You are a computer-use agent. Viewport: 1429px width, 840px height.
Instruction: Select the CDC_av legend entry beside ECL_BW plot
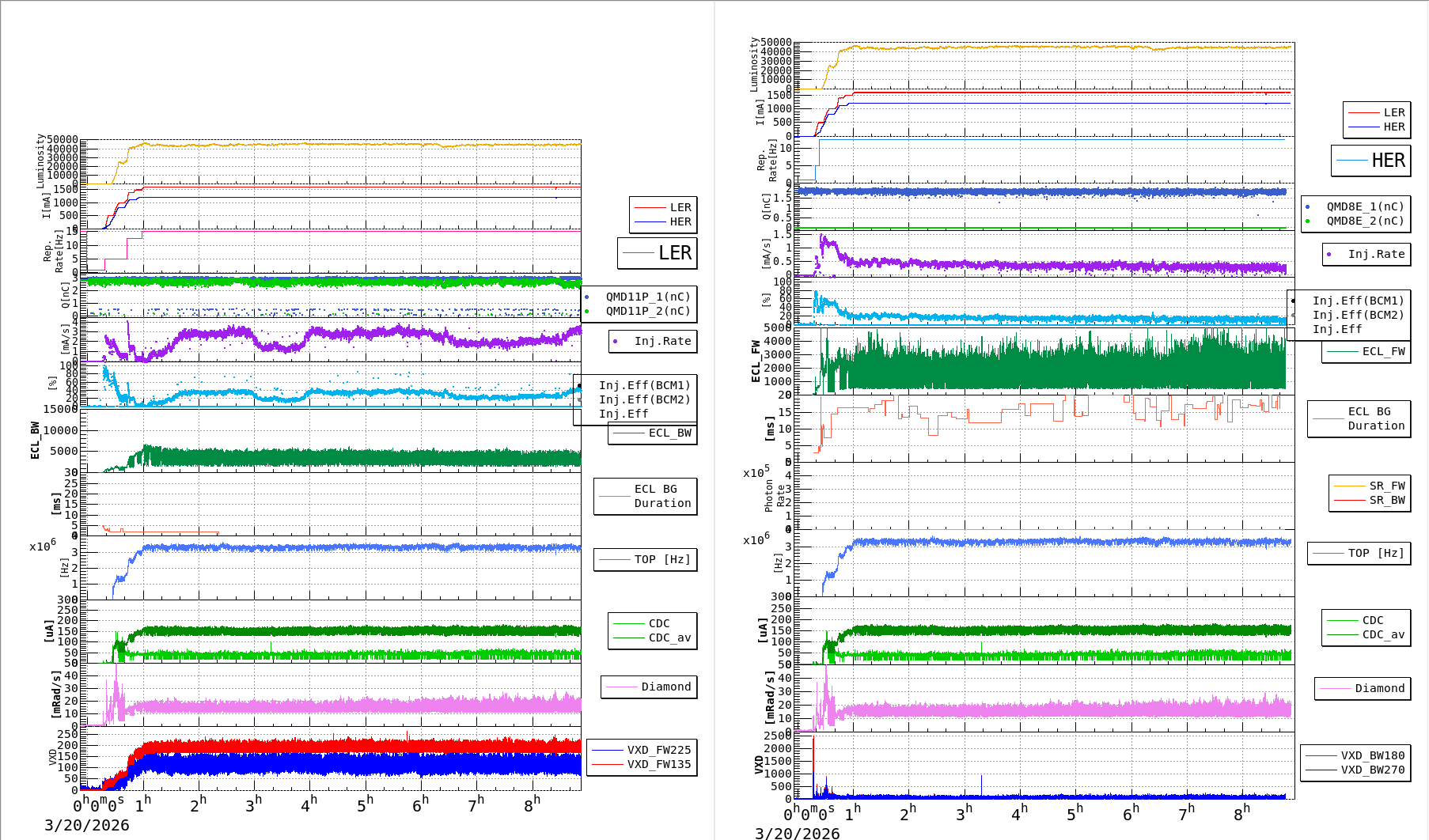[x=669, y=638]
